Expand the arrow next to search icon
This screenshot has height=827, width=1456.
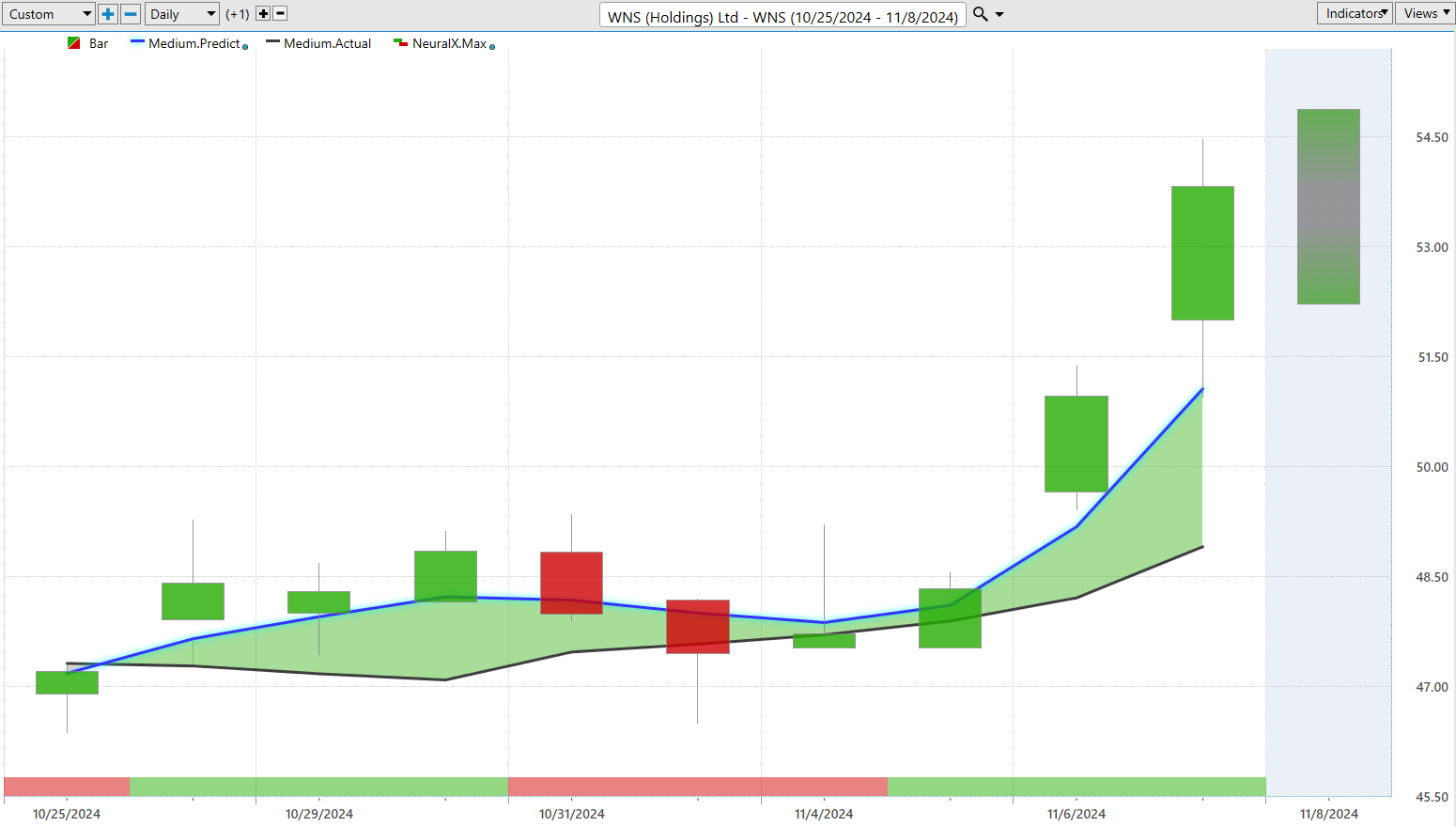(x=999, y=14)
